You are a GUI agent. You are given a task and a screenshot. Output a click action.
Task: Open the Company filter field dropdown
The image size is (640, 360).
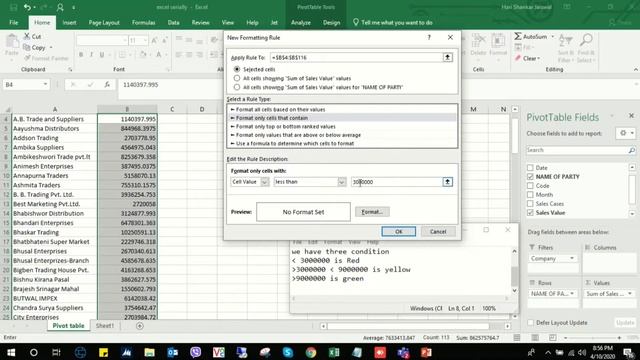point(572,258)
